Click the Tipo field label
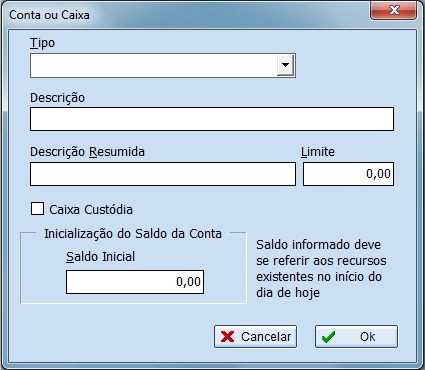Screen dimensions: 425x370 coord(42,43)
